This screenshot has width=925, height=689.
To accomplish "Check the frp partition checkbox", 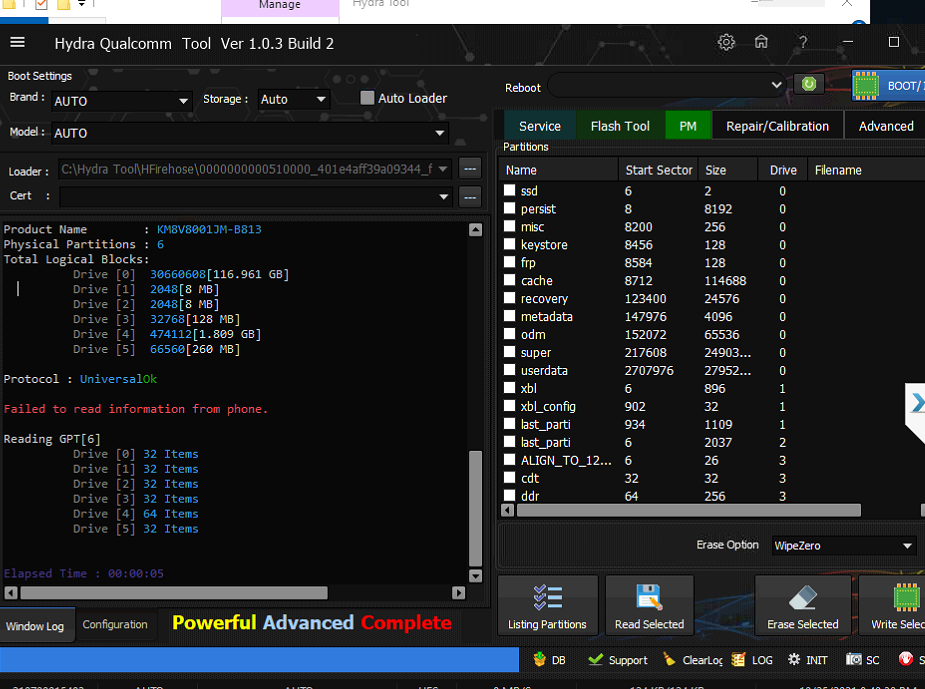I will [x=510, y=261].
